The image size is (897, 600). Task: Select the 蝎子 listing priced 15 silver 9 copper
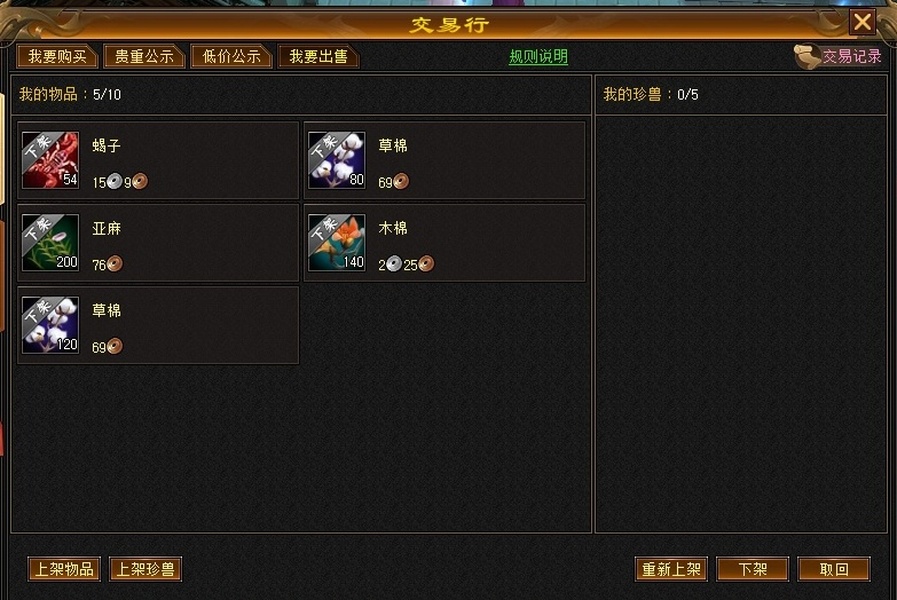158,160
